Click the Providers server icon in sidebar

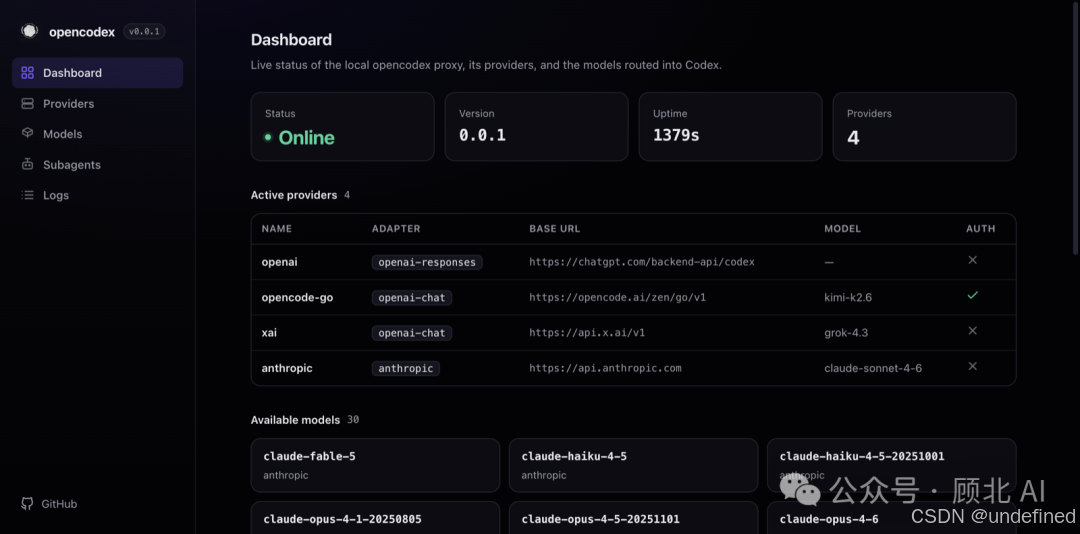[28, 103]
